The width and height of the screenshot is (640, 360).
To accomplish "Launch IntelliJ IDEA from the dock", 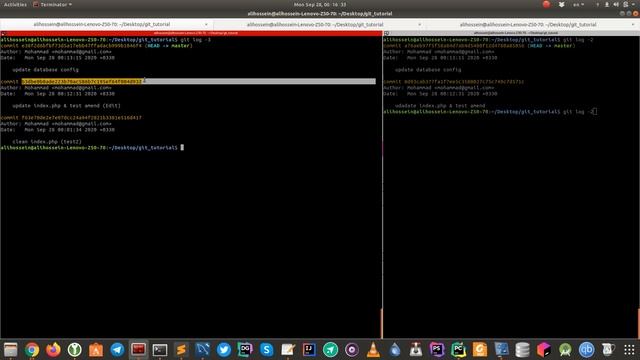I will 309,349.
